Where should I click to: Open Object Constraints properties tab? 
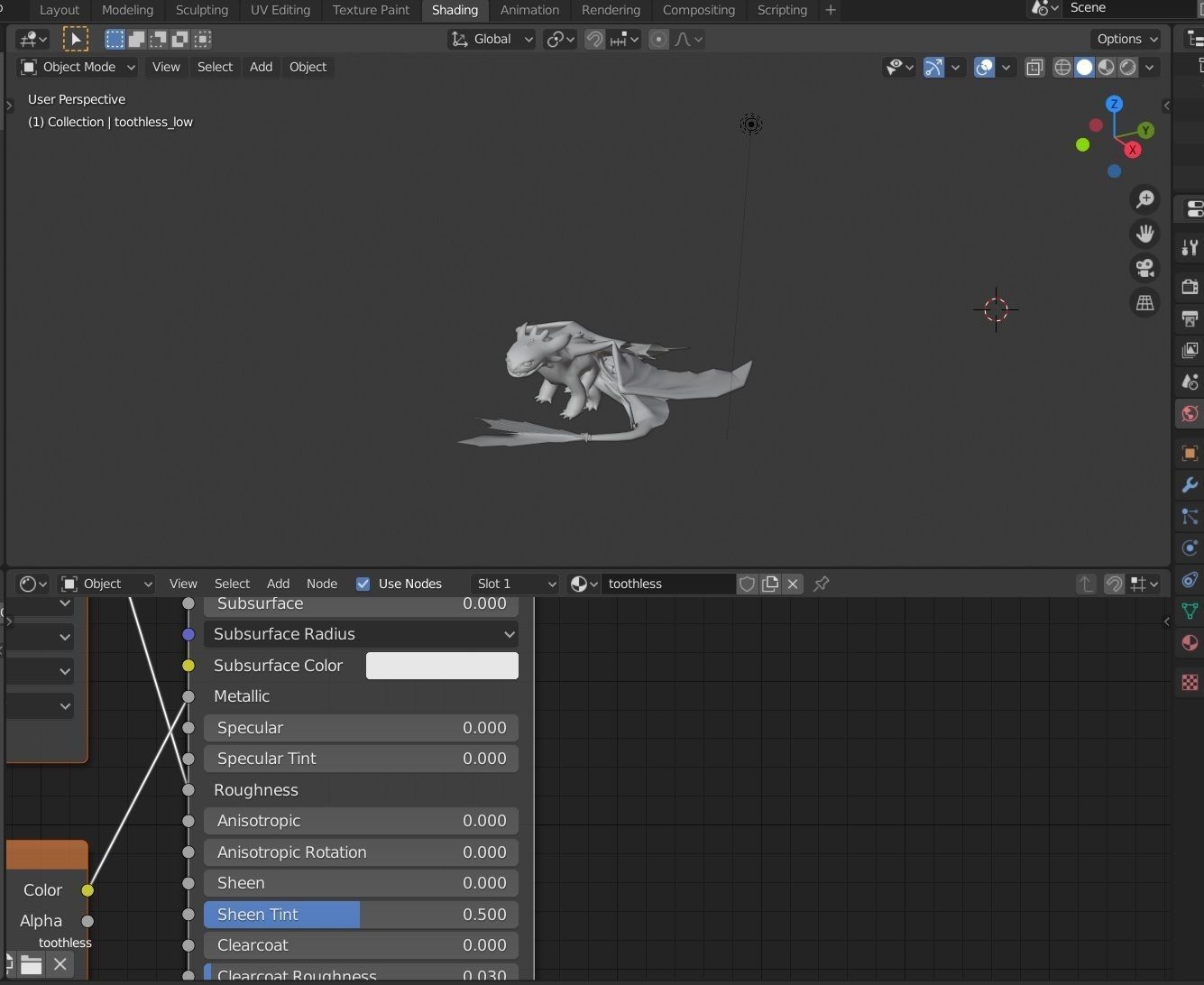tap(1190, 579)
